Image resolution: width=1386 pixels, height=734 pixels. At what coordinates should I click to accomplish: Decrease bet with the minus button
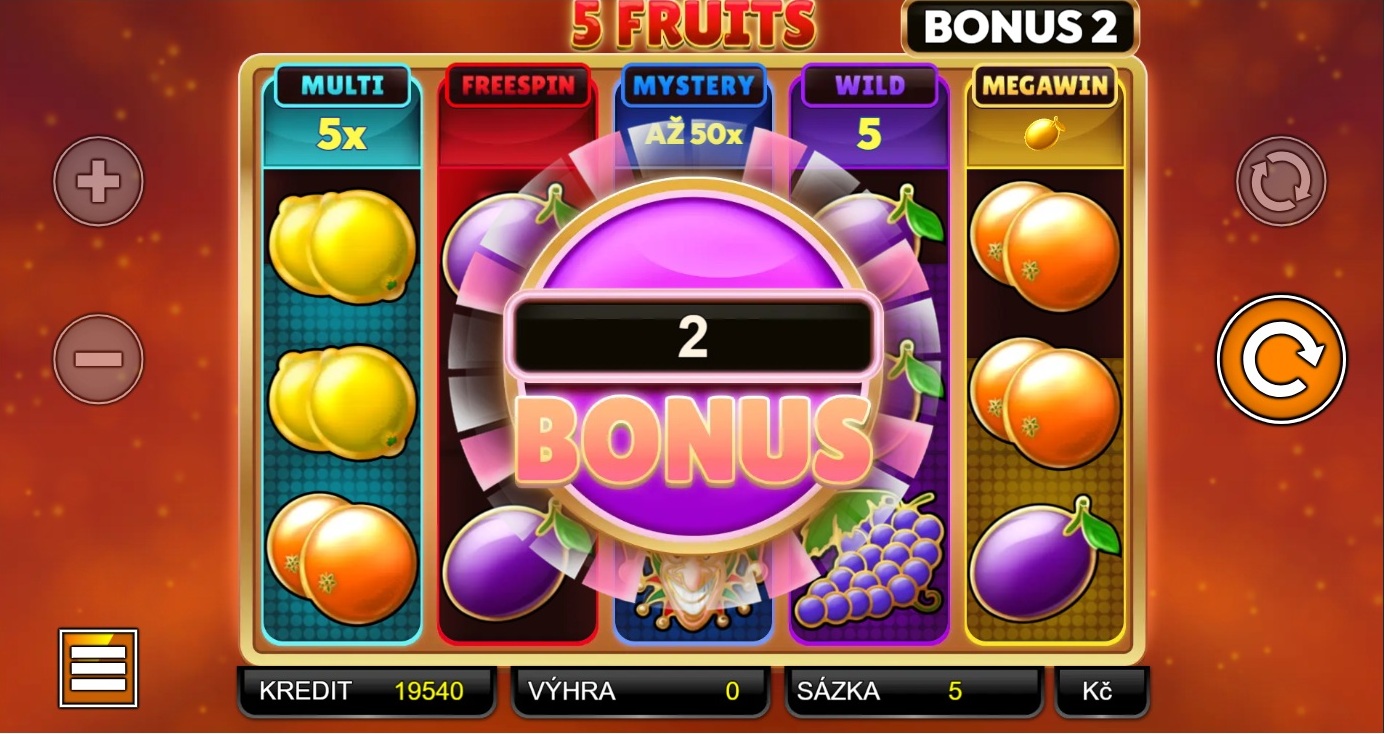[98, 359]
